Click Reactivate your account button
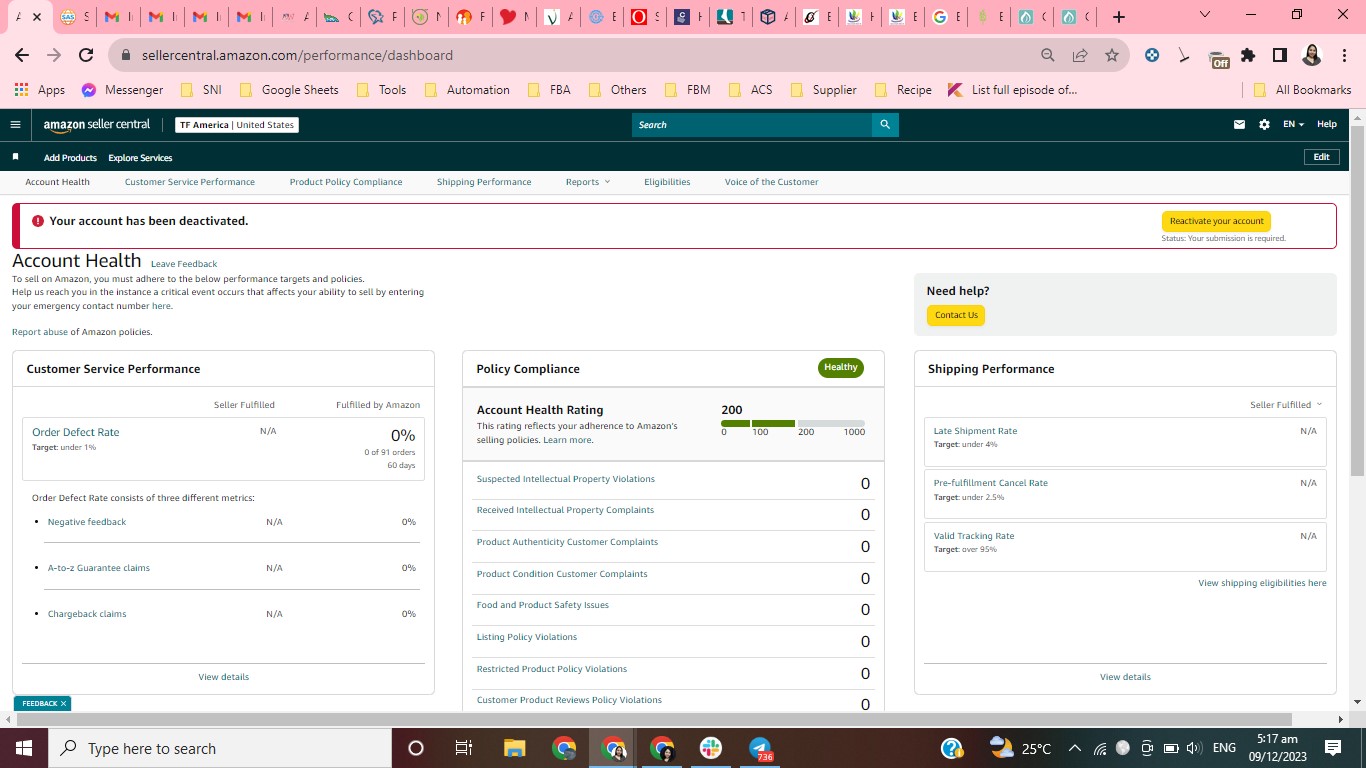 (1216, 221)
